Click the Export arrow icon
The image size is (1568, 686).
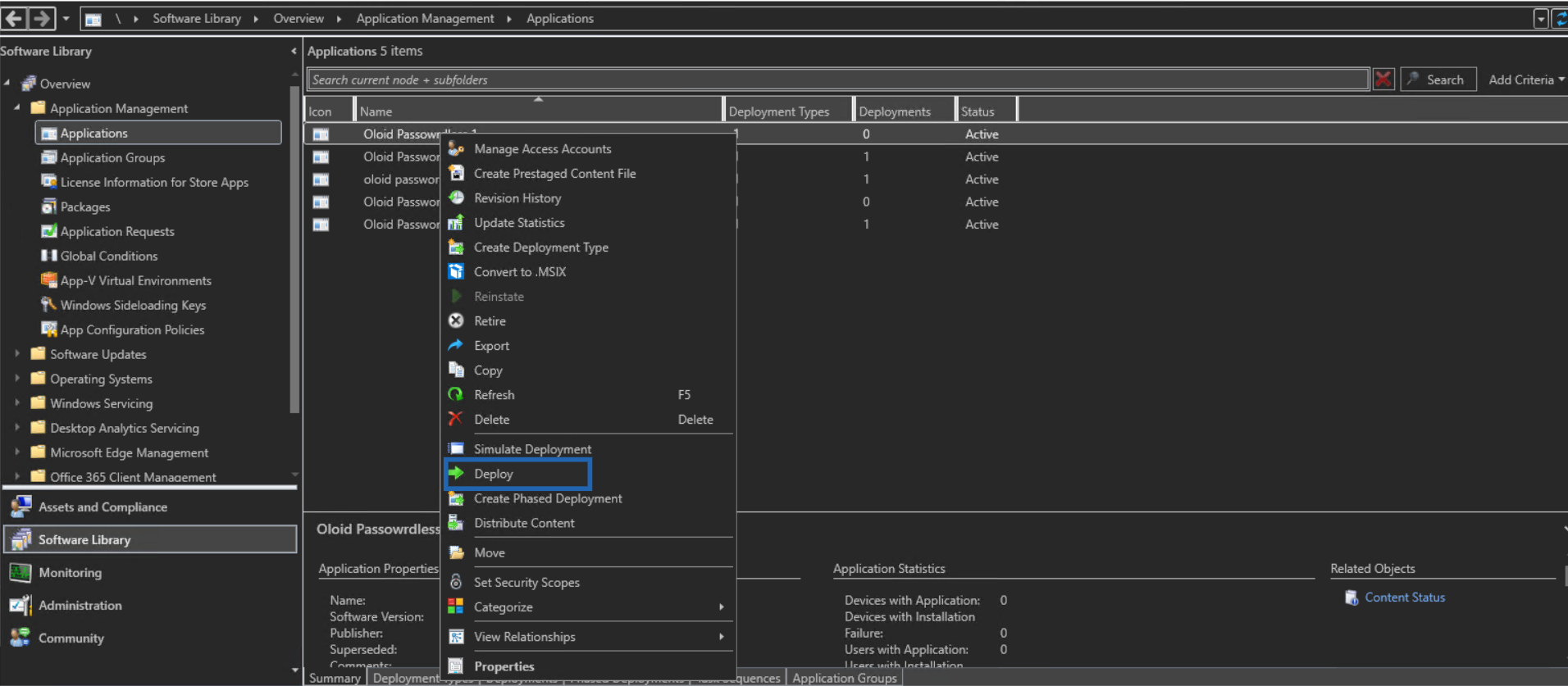pos(456,345)
